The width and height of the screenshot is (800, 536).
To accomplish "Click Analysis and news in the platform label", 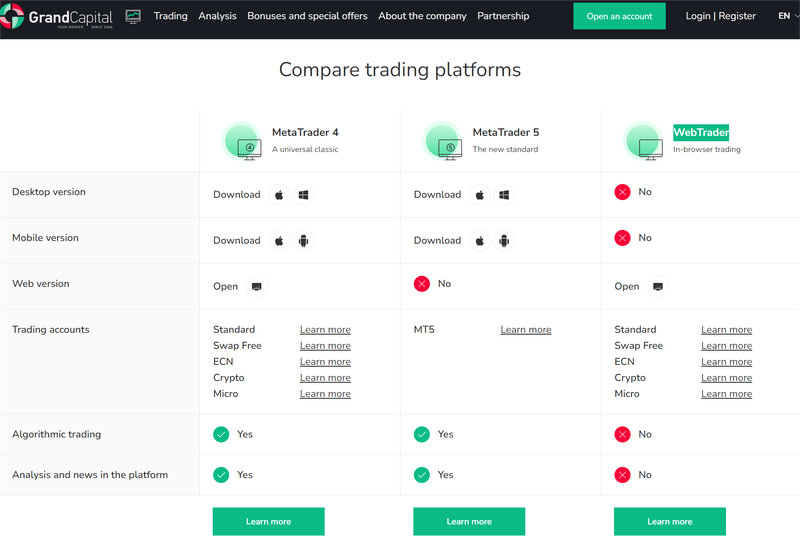I will pos(90,475).
